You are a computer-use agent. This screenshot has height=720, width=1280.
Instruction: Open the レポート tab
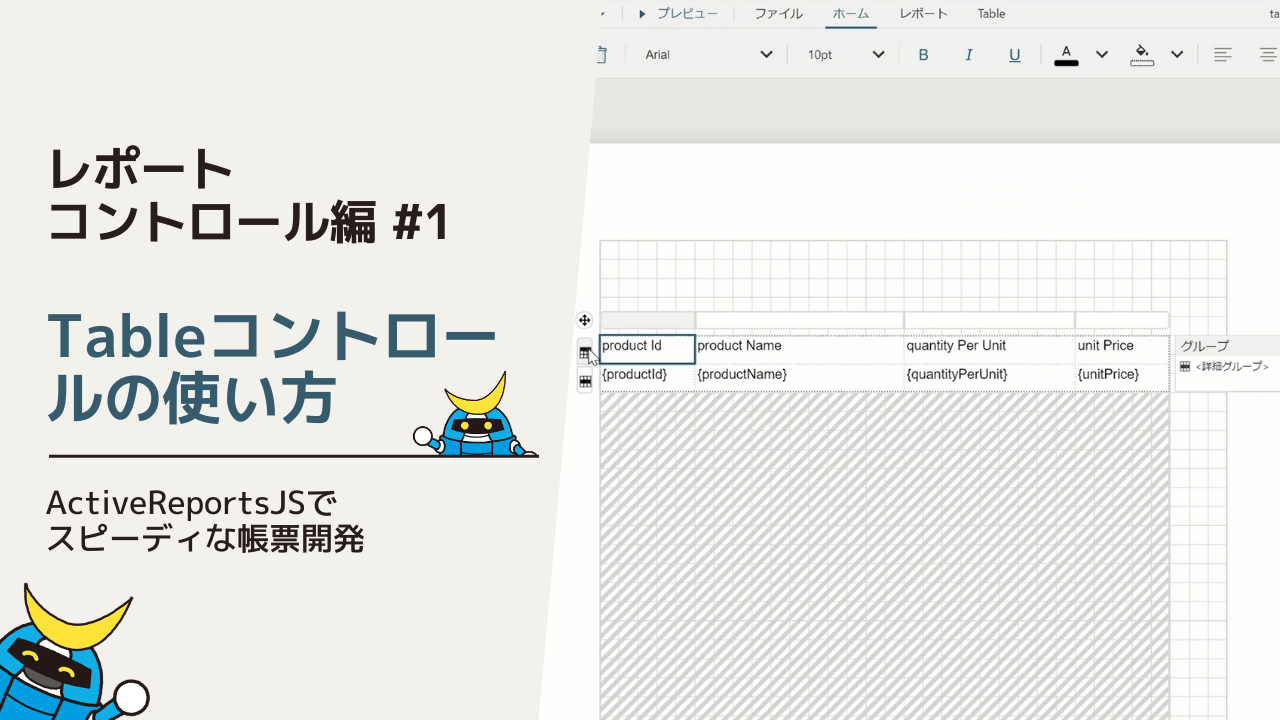(923, 14)
